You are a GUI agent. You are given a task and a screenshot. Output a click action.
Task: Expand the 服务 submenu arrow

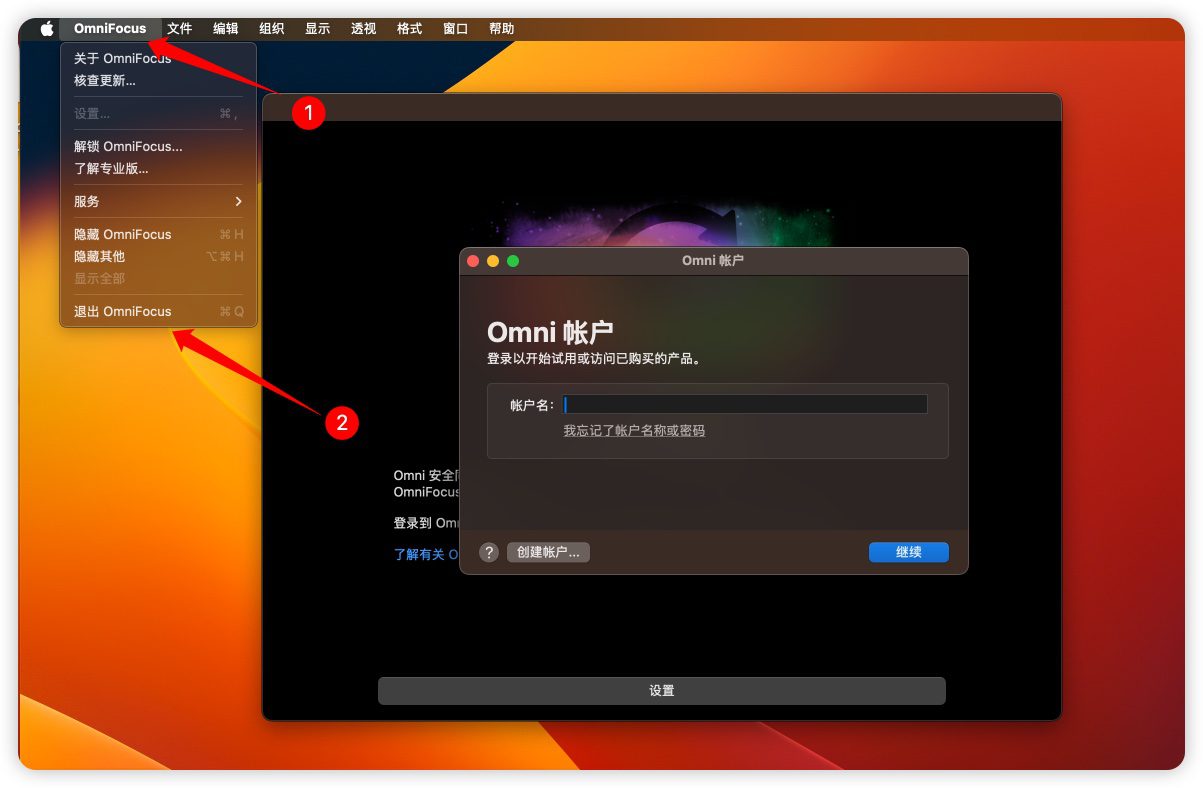coord(238,202)
